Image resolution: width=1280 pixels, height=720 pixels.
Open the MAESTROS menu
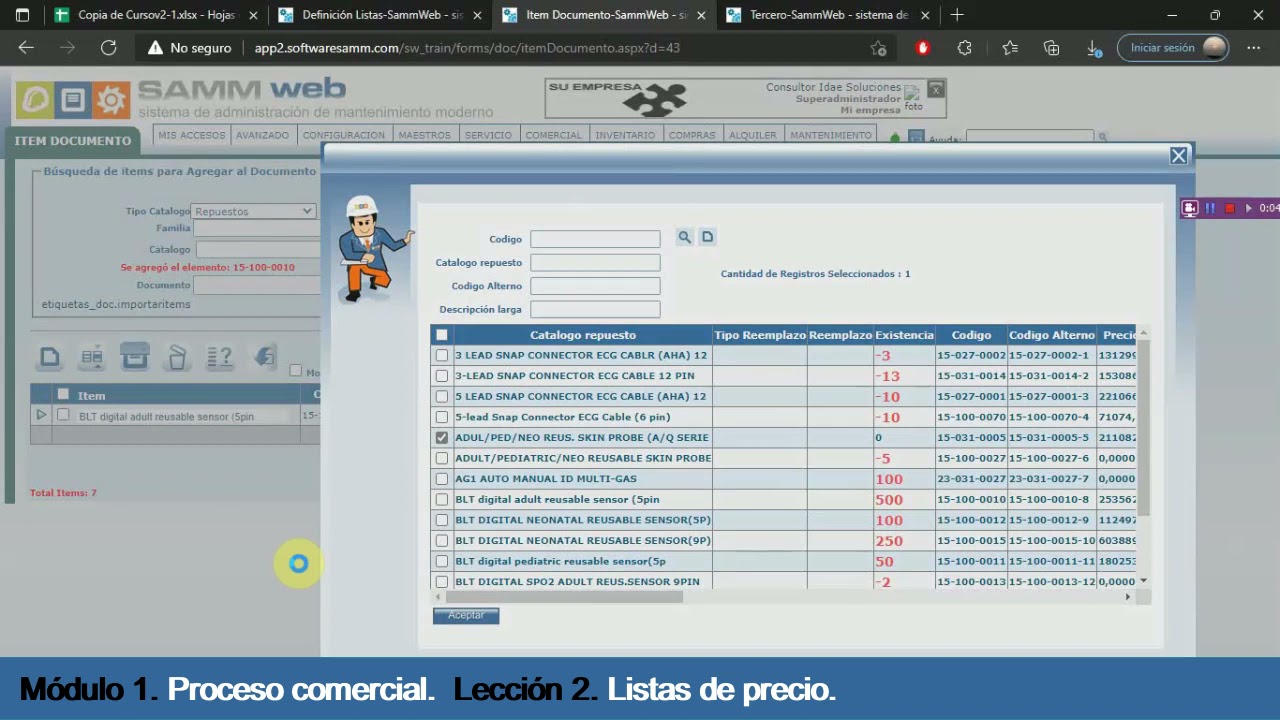pos(424,135)
